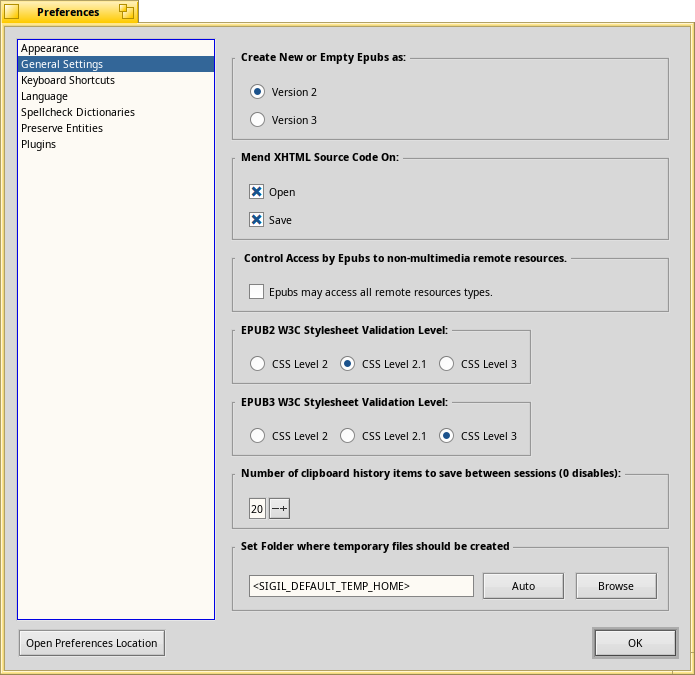Viewport: 695px width, 675px height.
Task: Select General Settings in the sidebar
Action: point(116,64)
